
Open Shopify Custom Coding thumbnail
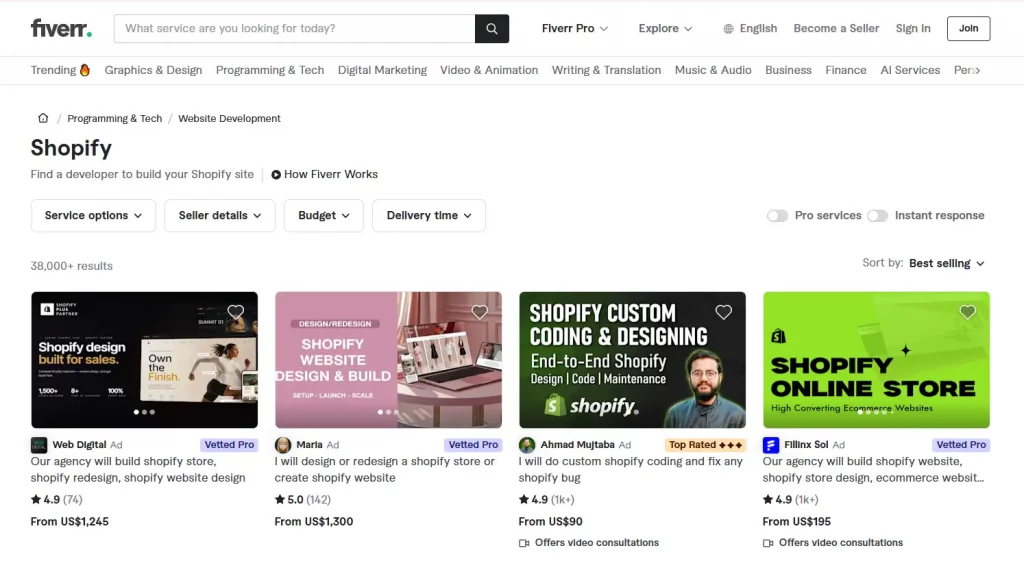pos(632,360)
